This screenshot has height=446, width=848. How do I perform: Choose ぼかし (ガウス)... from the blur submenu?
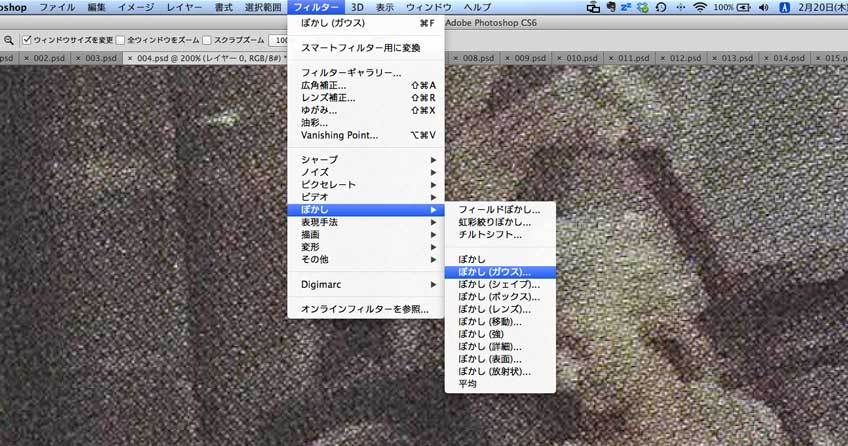(x=495, y=272)
